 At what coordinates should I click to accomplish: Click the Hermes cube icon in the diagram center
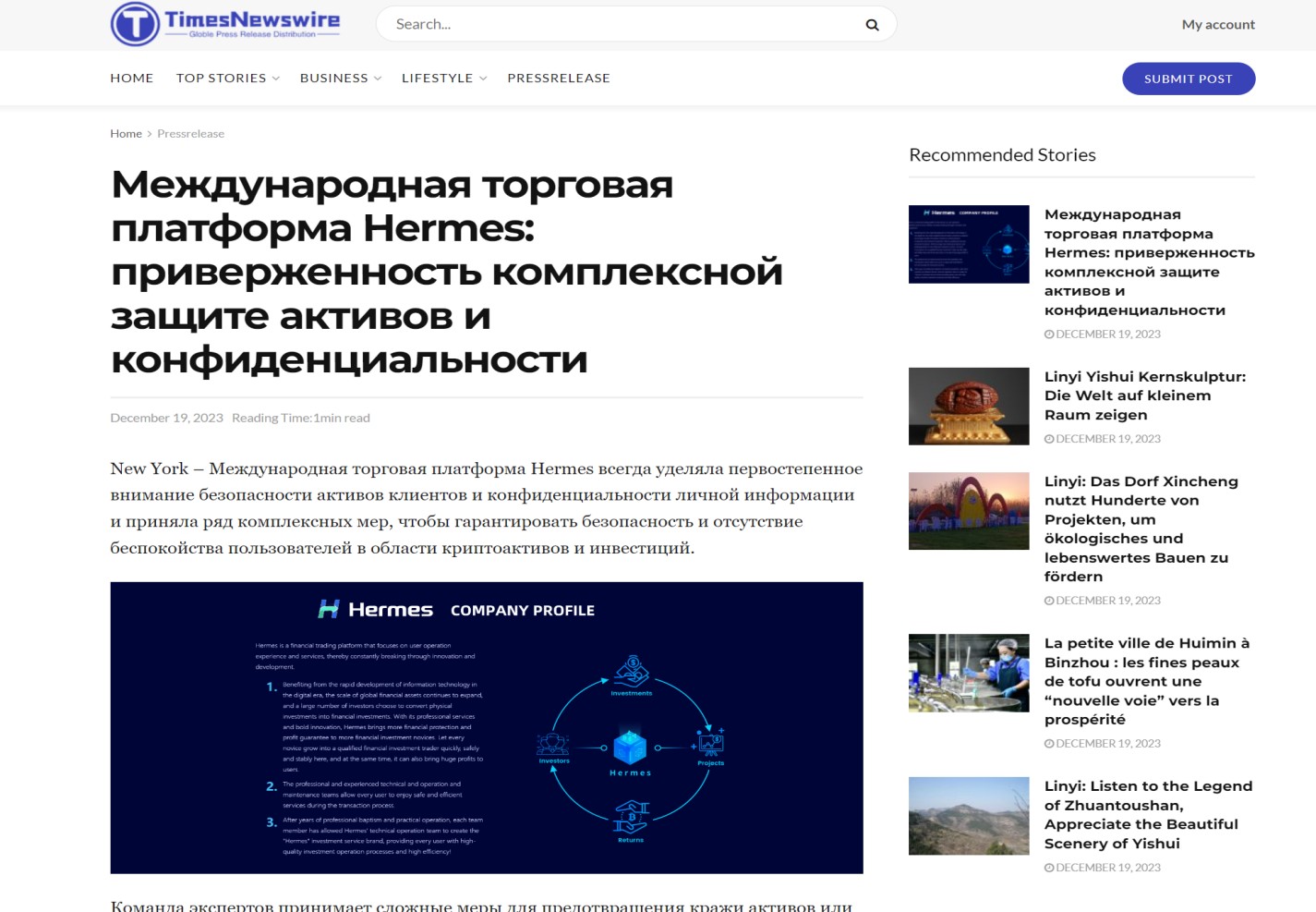click(631, 747)
